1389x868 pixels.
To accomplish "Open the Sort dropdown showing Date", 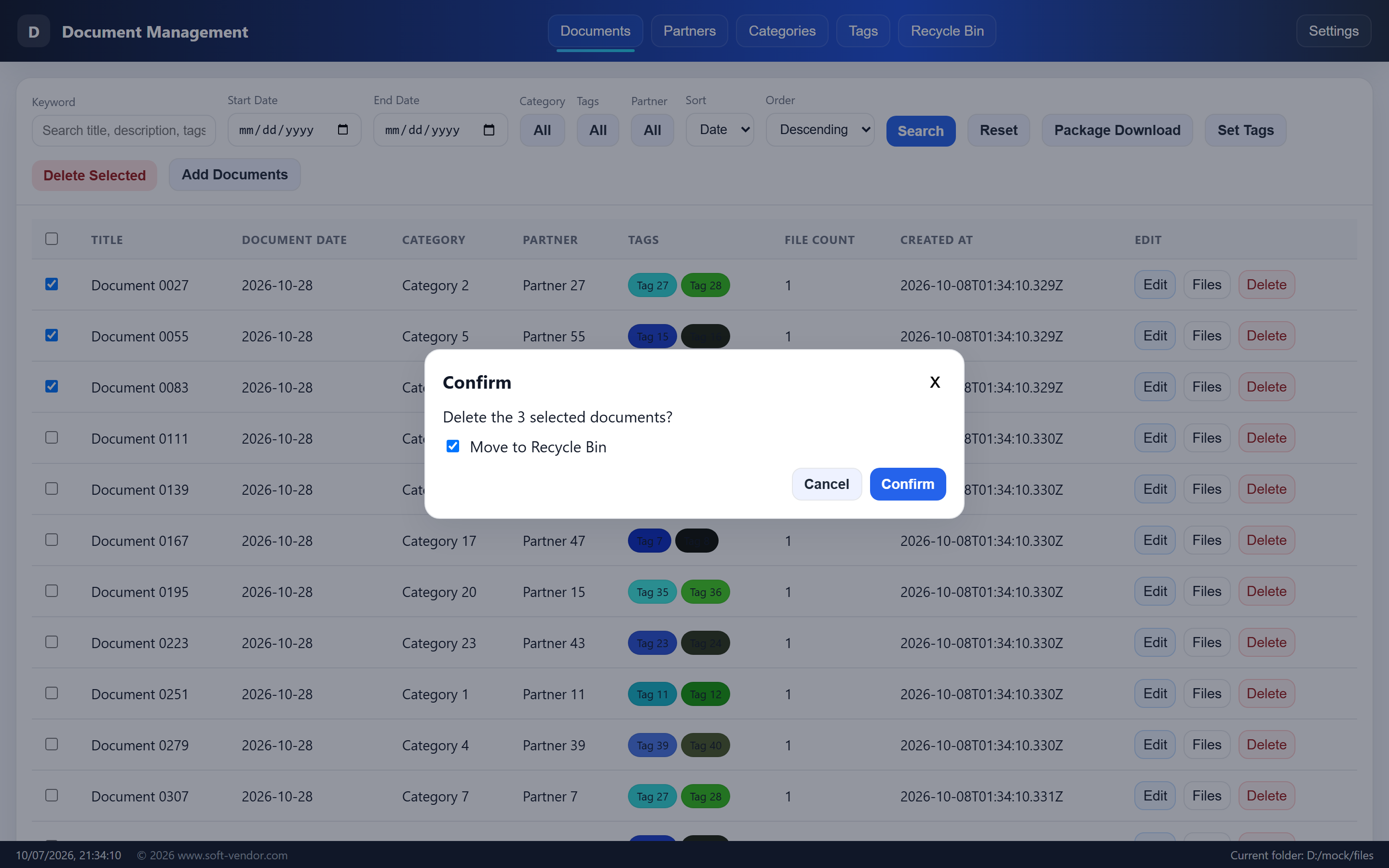I will pos(720,130).
